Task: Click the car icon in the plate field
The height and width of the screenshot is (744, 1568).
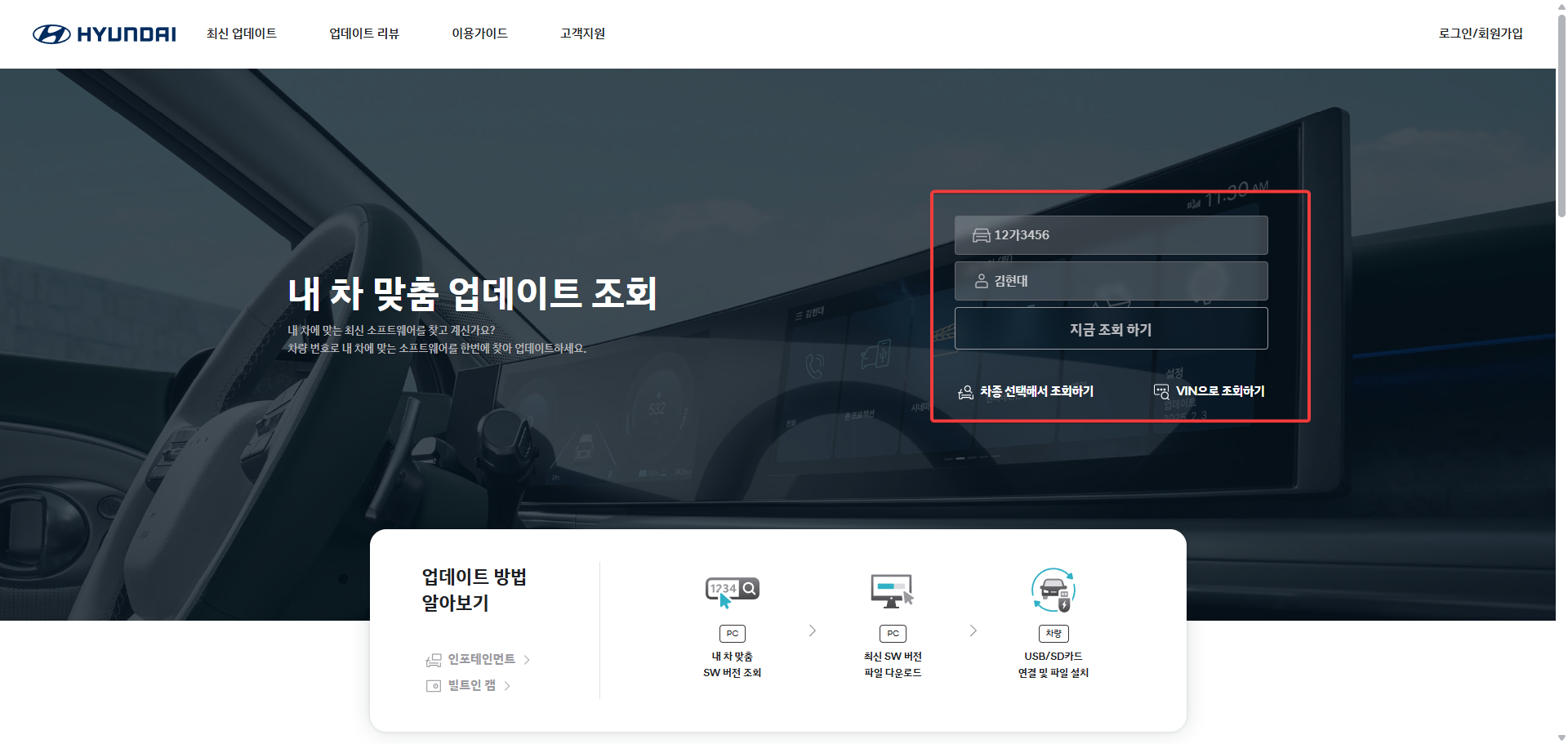Action: (x=980, y=234)
